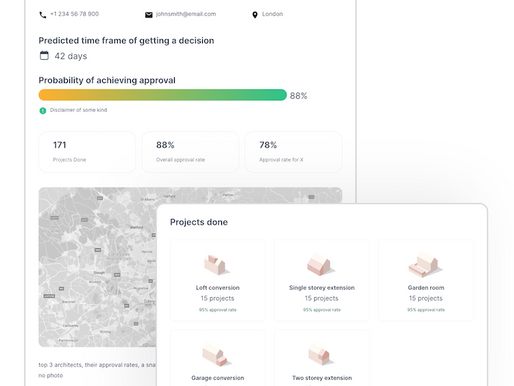Open the 171 Projects Done stat card
The height and width of the screenshot is (386, 514).
point(87,152)
